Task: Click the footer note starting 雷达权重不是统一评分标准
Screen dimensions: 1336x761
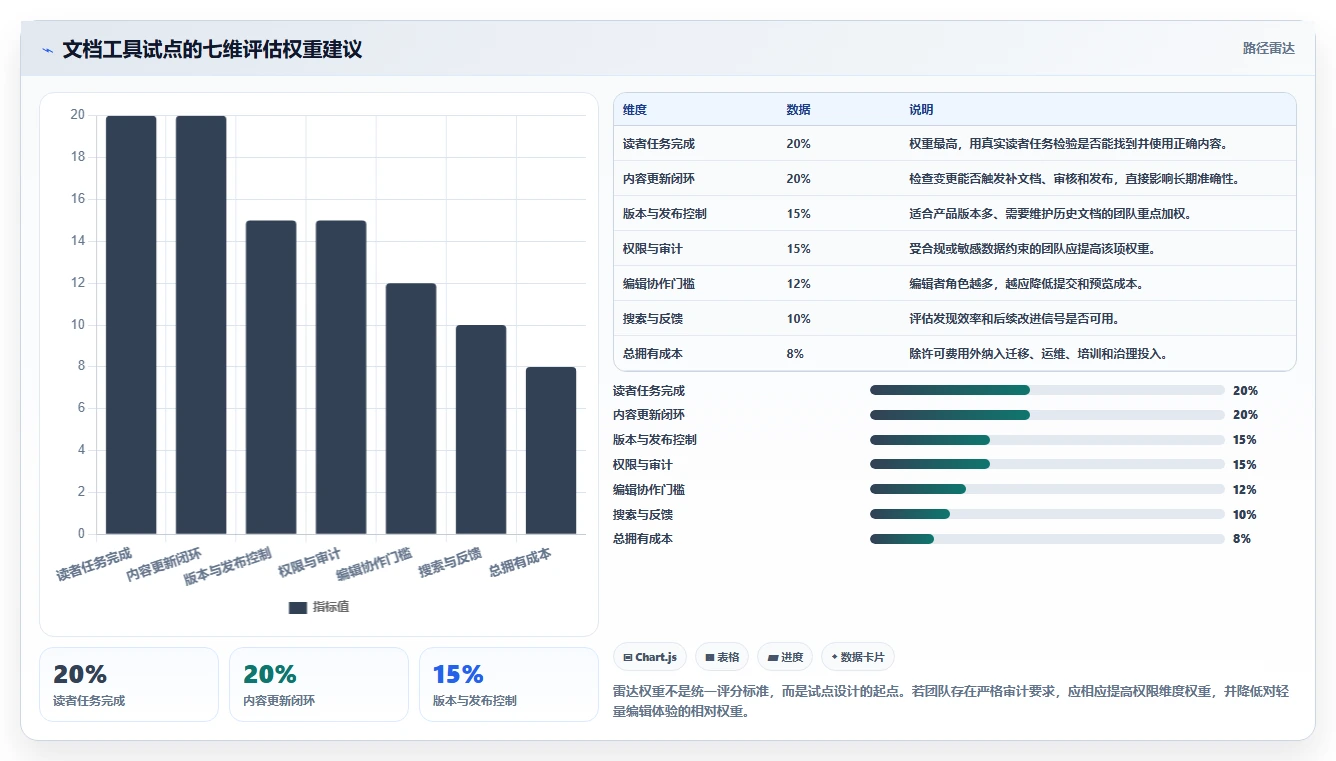Action: tap(951, 702)
